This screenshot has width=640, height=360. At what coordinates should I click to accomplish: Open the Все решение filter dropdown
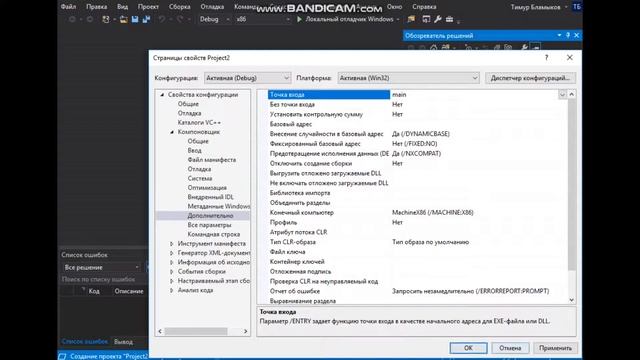tap(102, 267)
